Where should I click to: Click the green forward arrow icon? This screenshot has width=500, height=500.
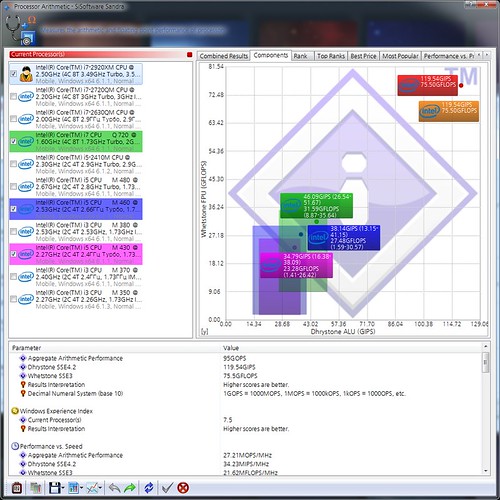click(x=130, y=488)
